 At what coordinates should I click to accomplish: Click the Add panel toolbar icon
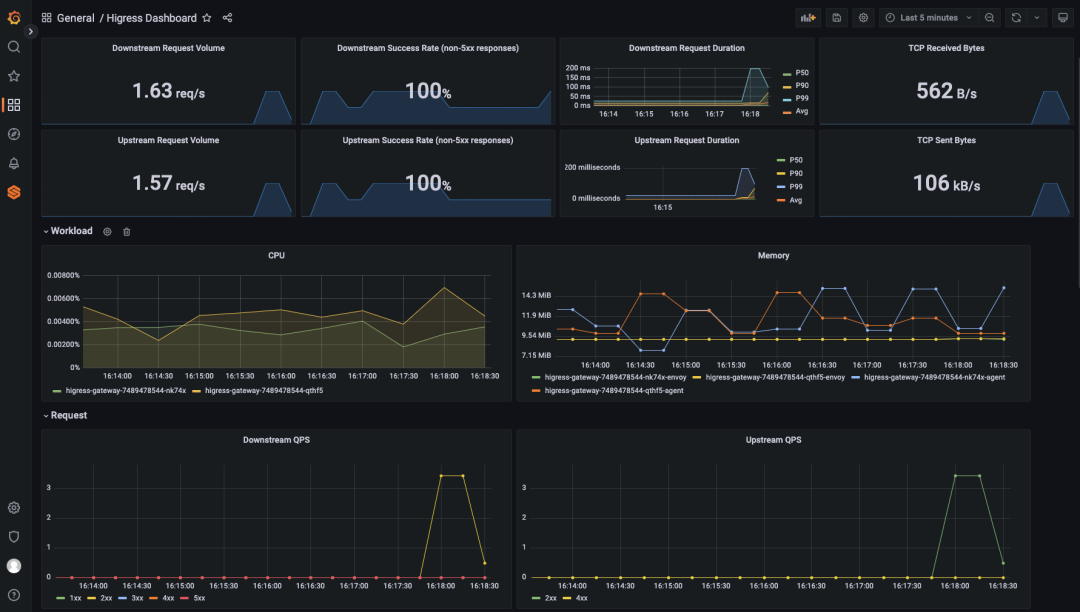[x=807, y=18]
